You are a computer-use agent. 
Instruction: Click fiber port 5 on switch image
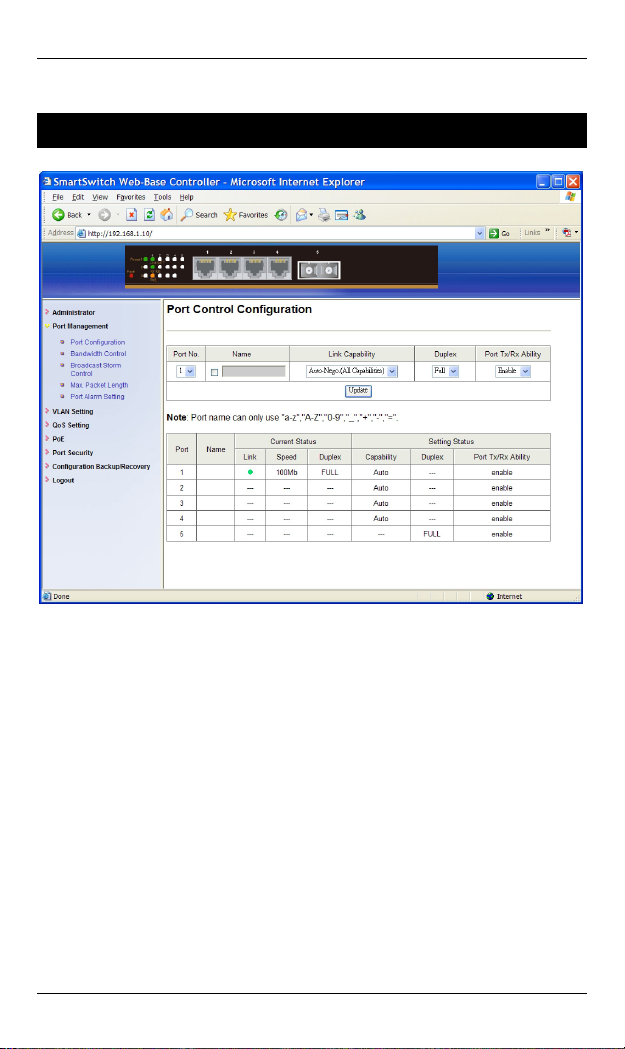click(x=319, y=270)
